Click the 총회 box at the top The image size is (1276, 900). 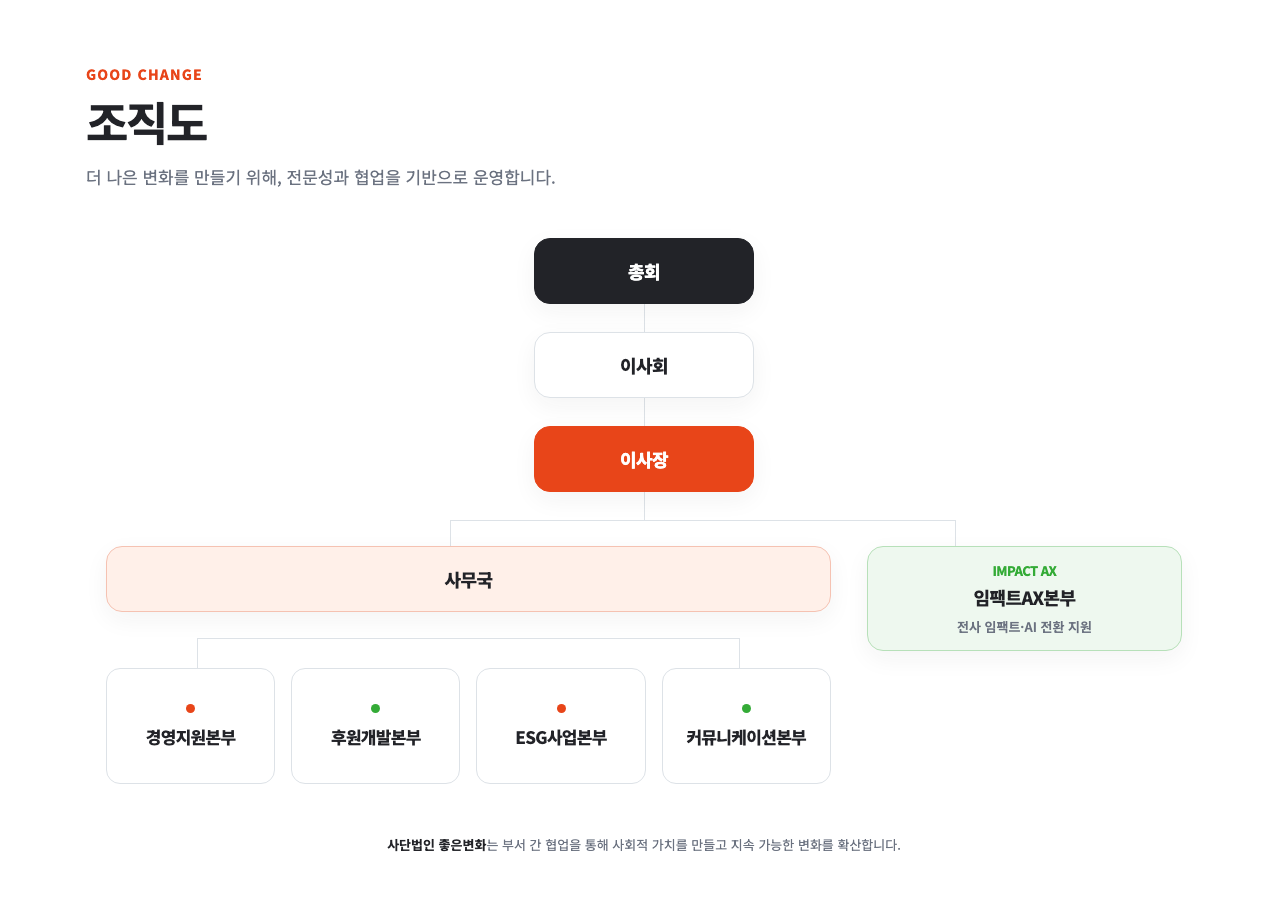[643, 271]
